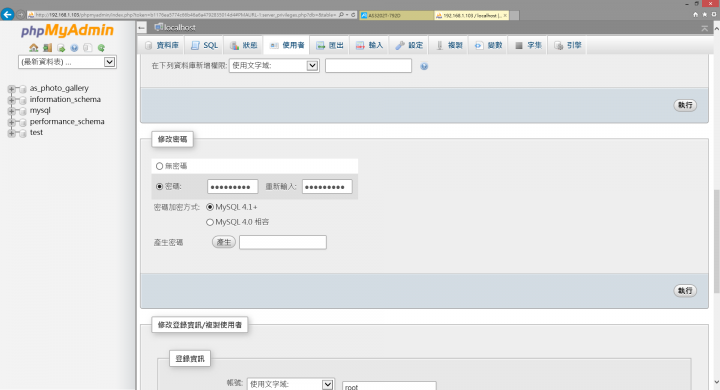Click the localhost breadcrumb link

point(180,28)
